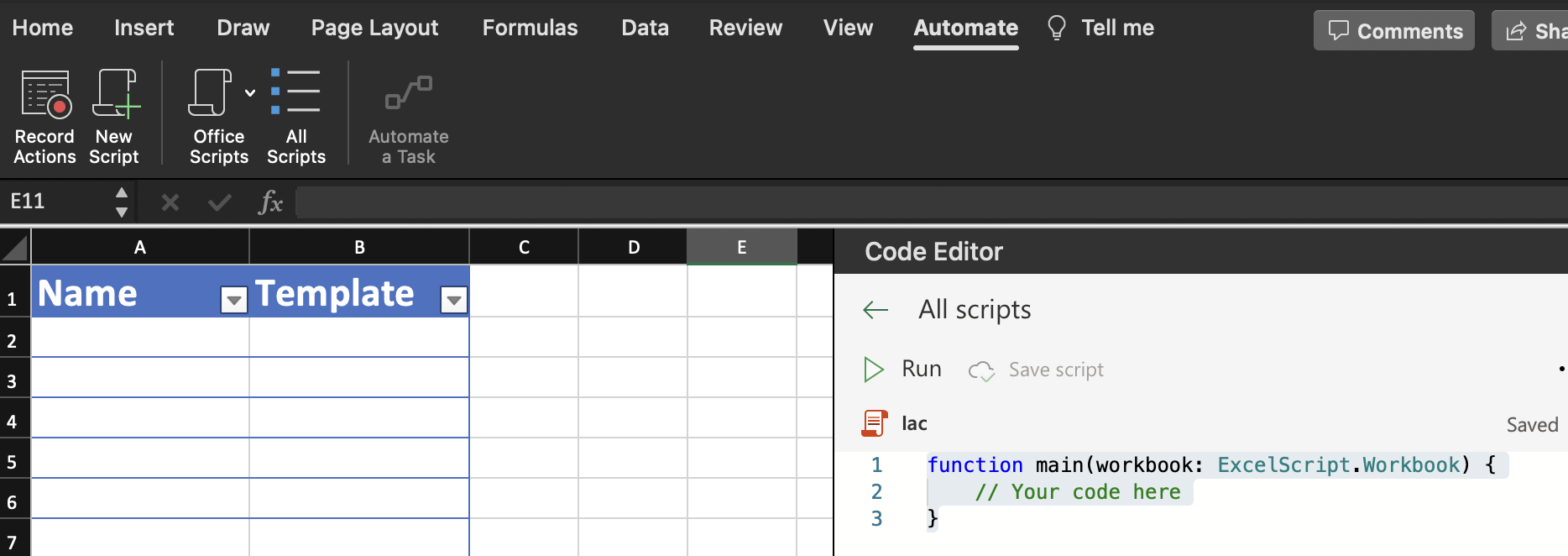
Task: Open the Comments pane
Action: [1394, 31]
